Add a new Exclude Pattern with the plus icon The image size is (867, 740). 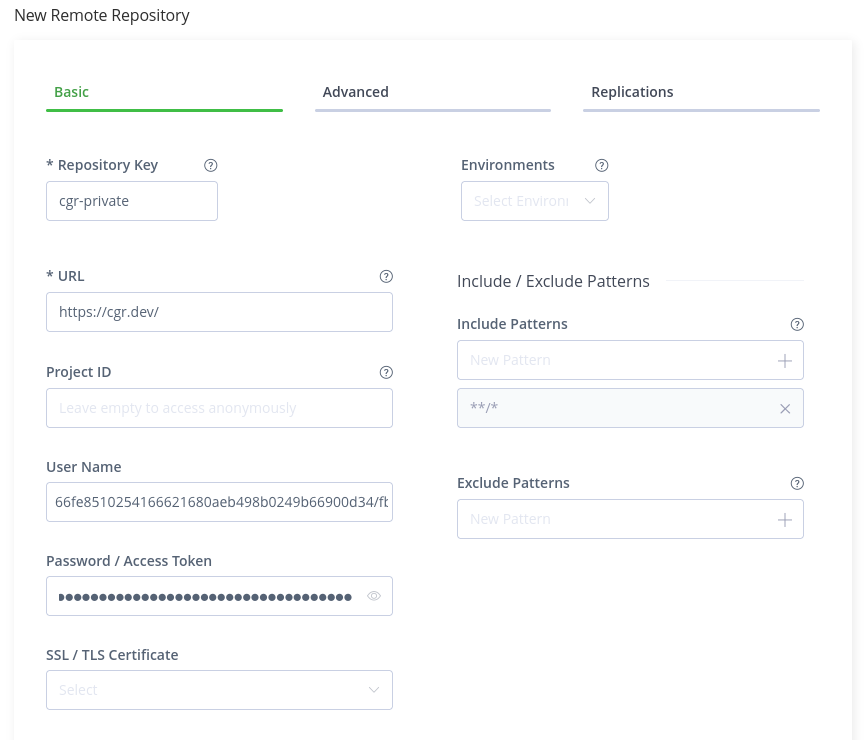[785, 519]
